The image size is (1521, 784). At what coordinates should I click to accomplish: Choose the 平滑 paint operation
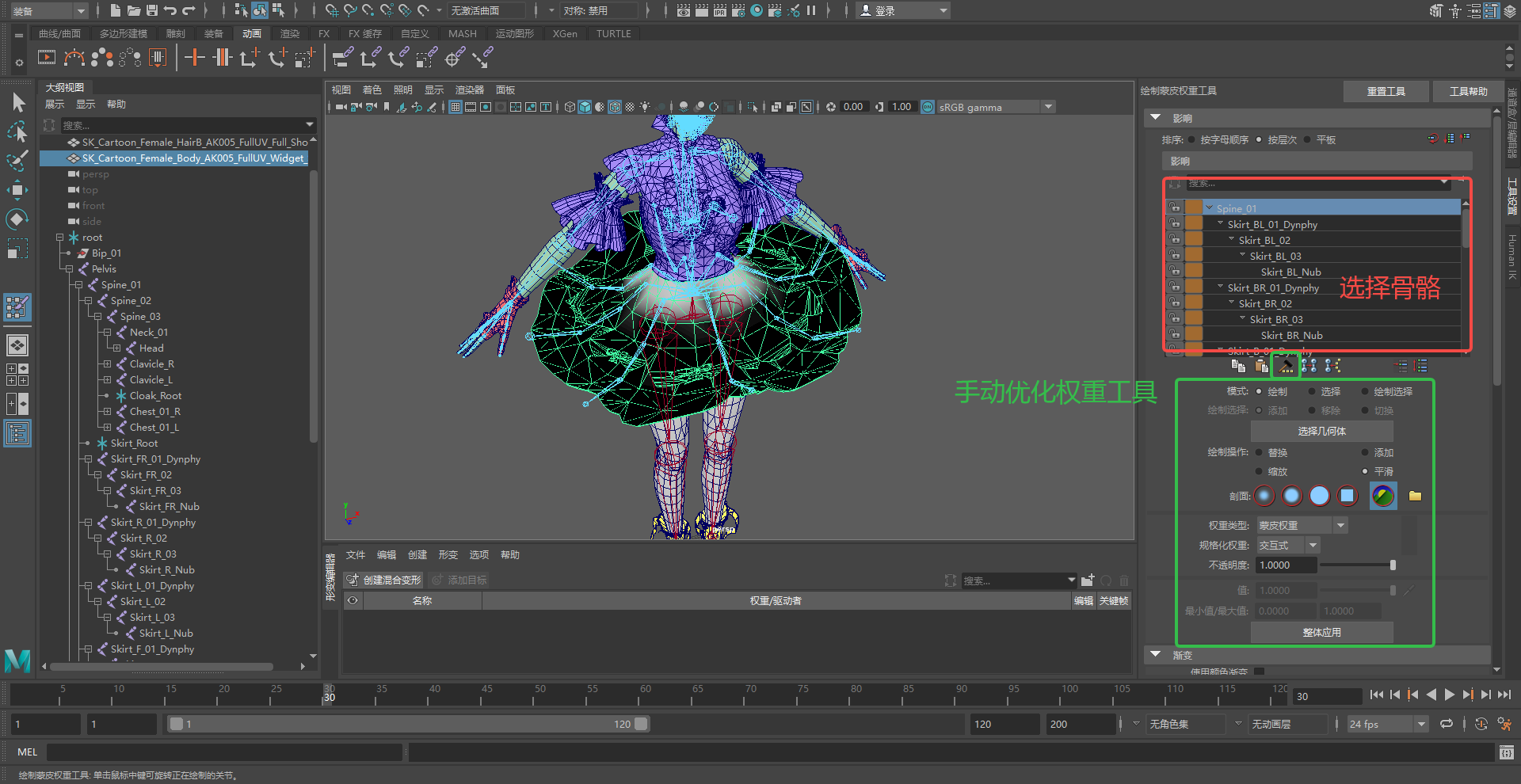(x=1365, y=471)
